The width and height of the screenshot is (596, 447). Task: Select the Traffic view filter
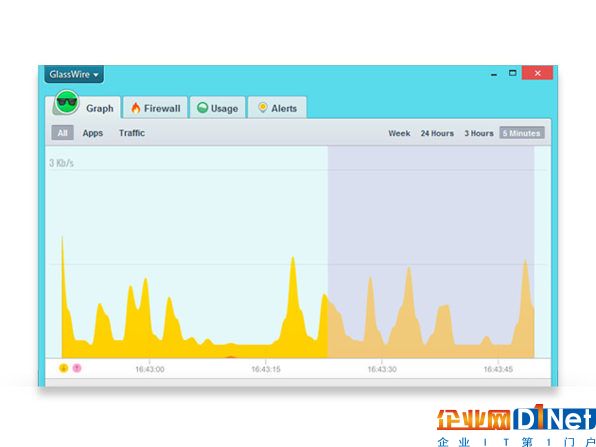(x=132, y=133)
